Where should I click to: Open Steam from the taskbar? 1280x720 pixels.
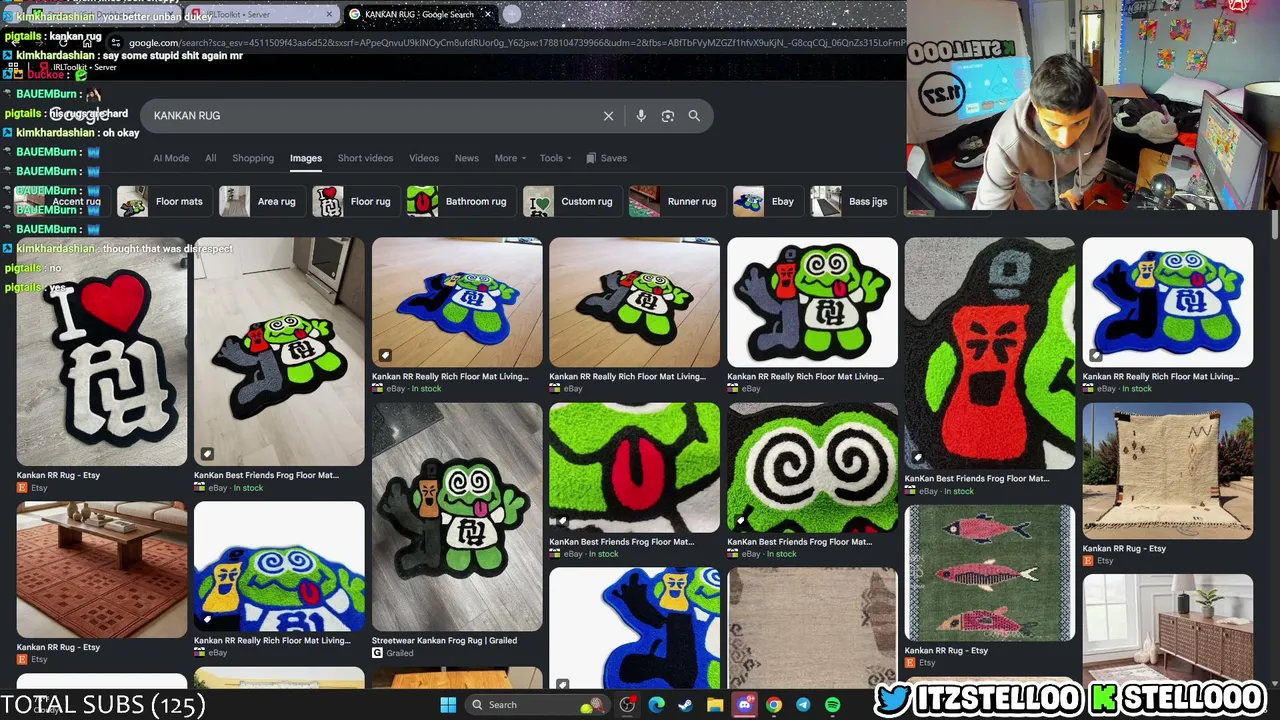tap(685, 705)
